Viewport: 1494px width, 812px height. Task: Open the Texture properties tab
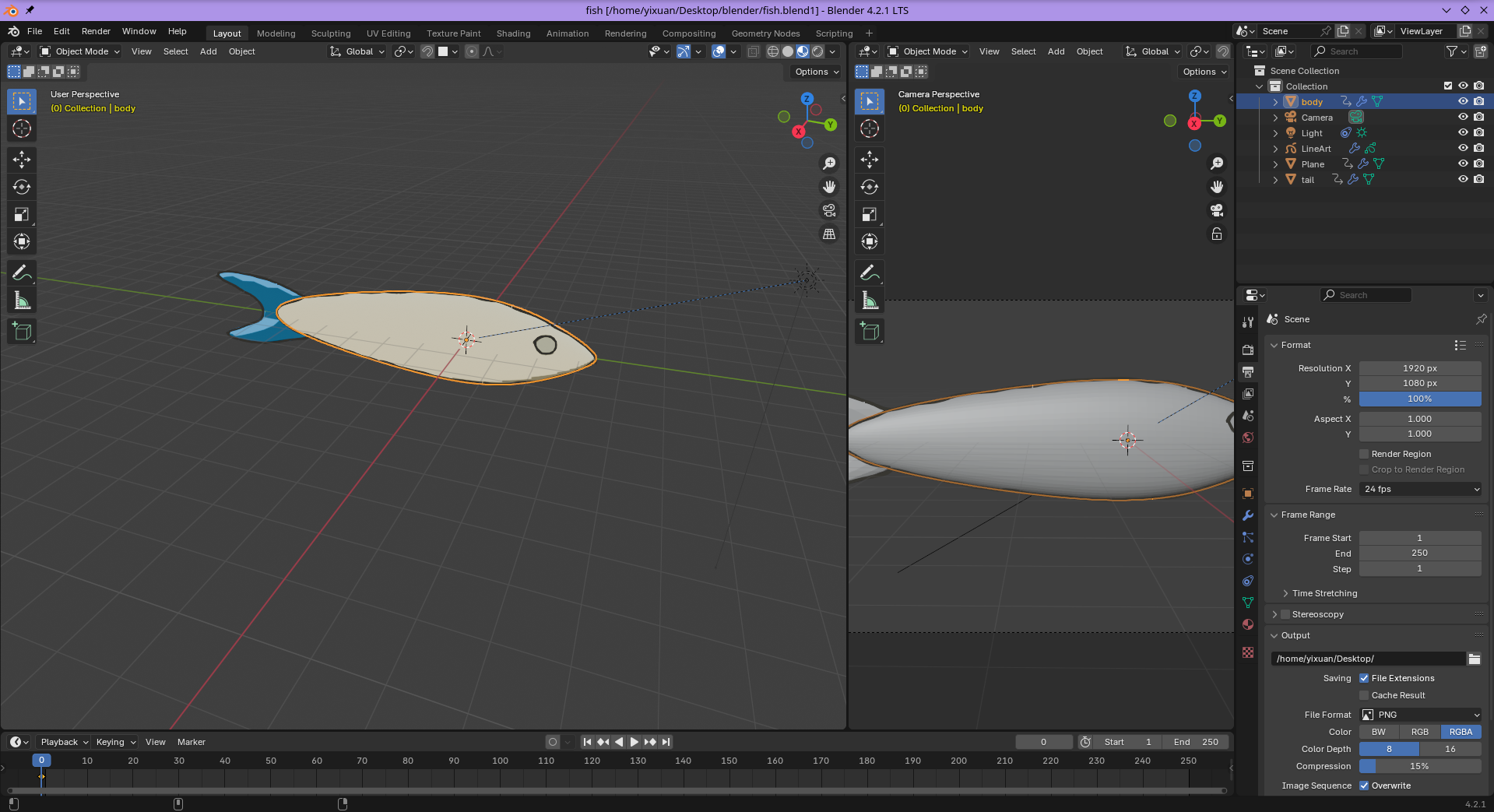pos(1248,652)
